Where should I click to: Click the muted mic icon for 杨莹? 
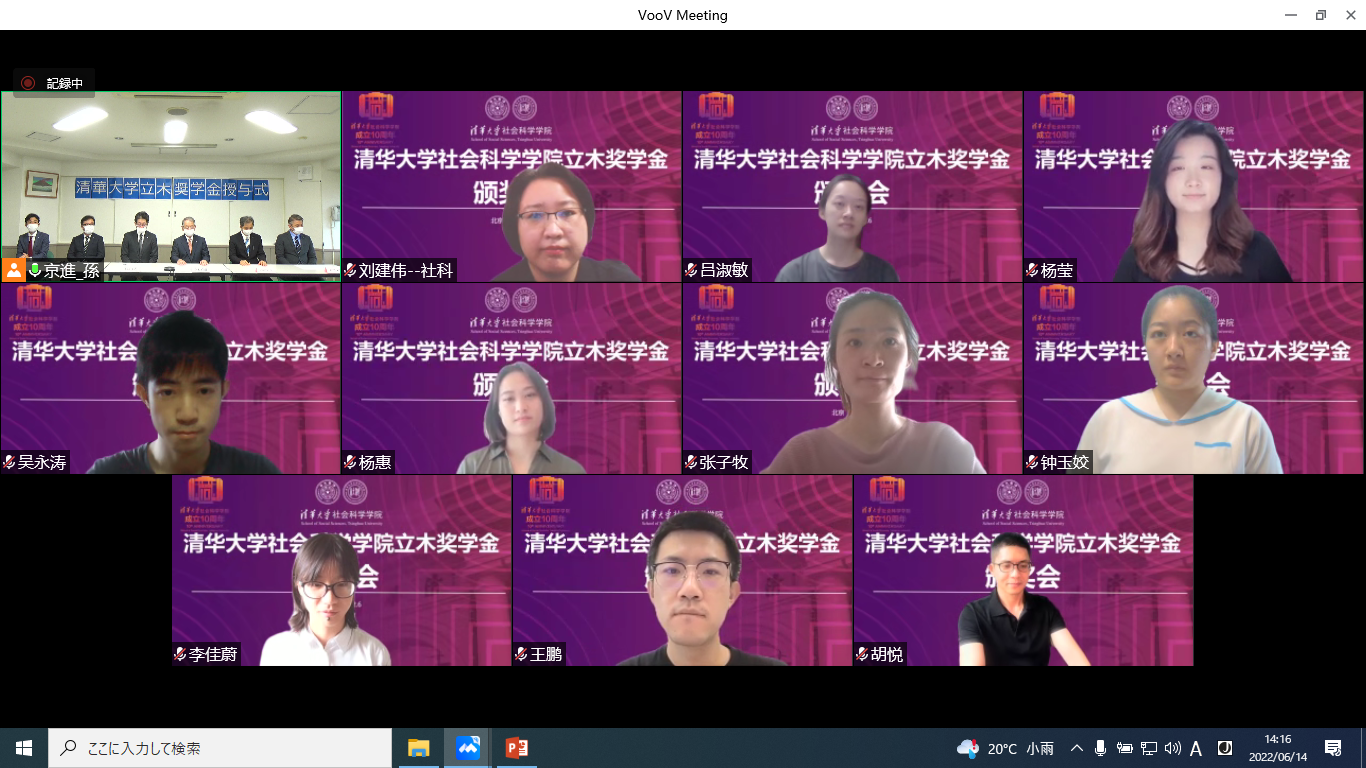click(1033, 270)
